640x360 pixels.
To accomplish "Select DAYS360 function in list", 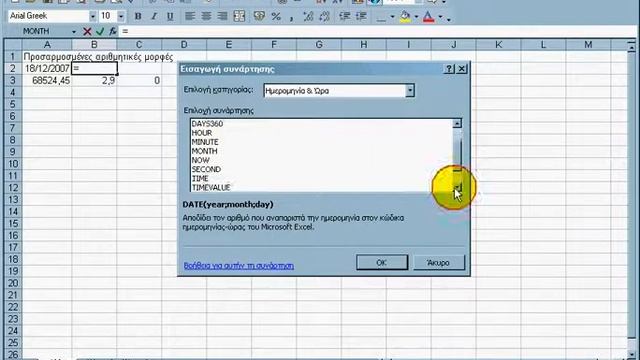I will tap(207, 124).
